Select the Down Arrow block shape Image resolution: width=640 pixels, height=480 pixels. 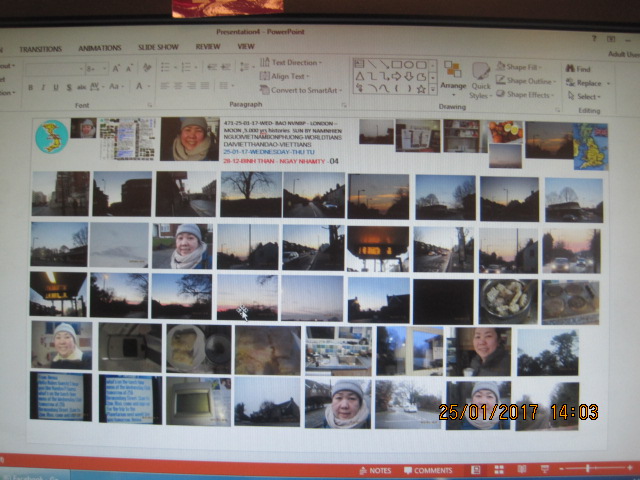(409, 77)
